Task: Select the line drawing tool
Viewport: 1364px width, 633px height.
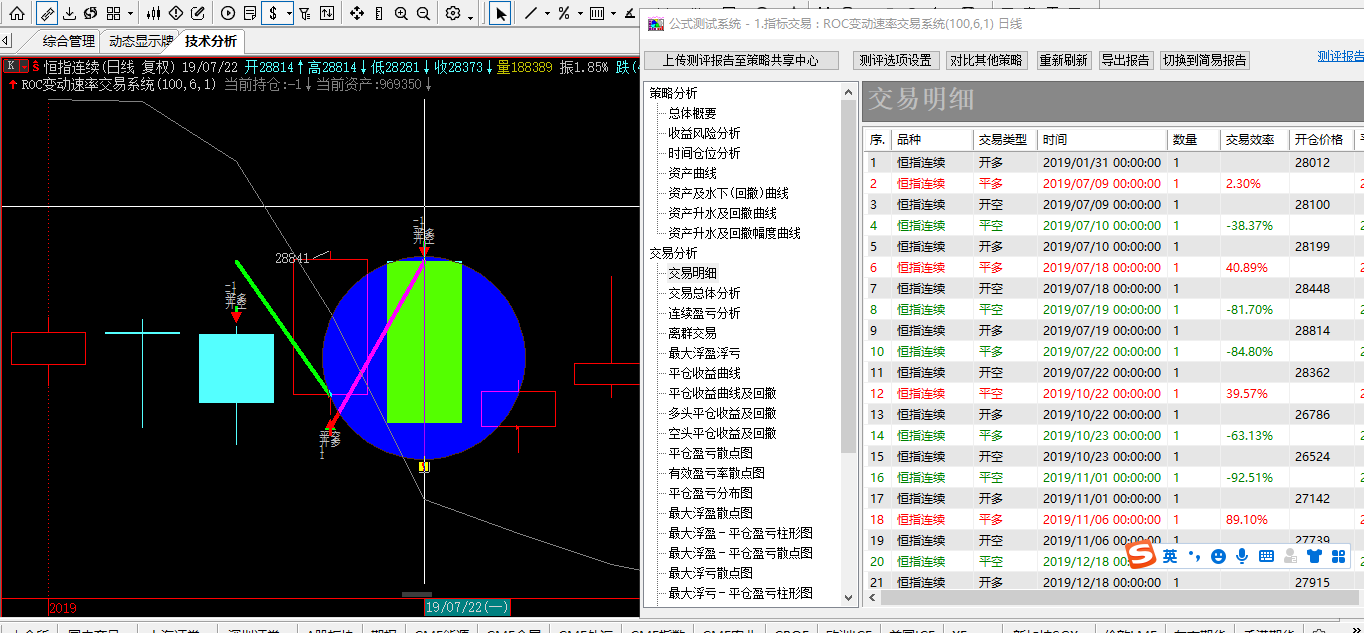Action: click(530, 13)
